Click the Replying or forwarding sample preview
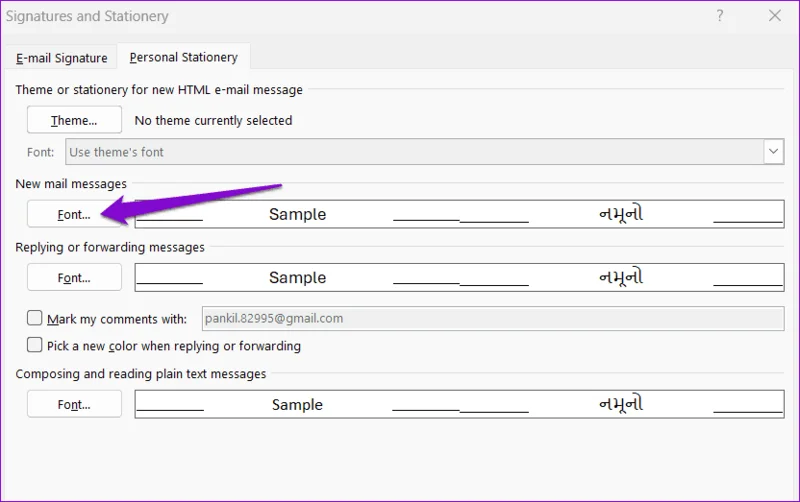The width and height of the screenshot is (800, 502). pyautogui.click(x=459, y=278)
